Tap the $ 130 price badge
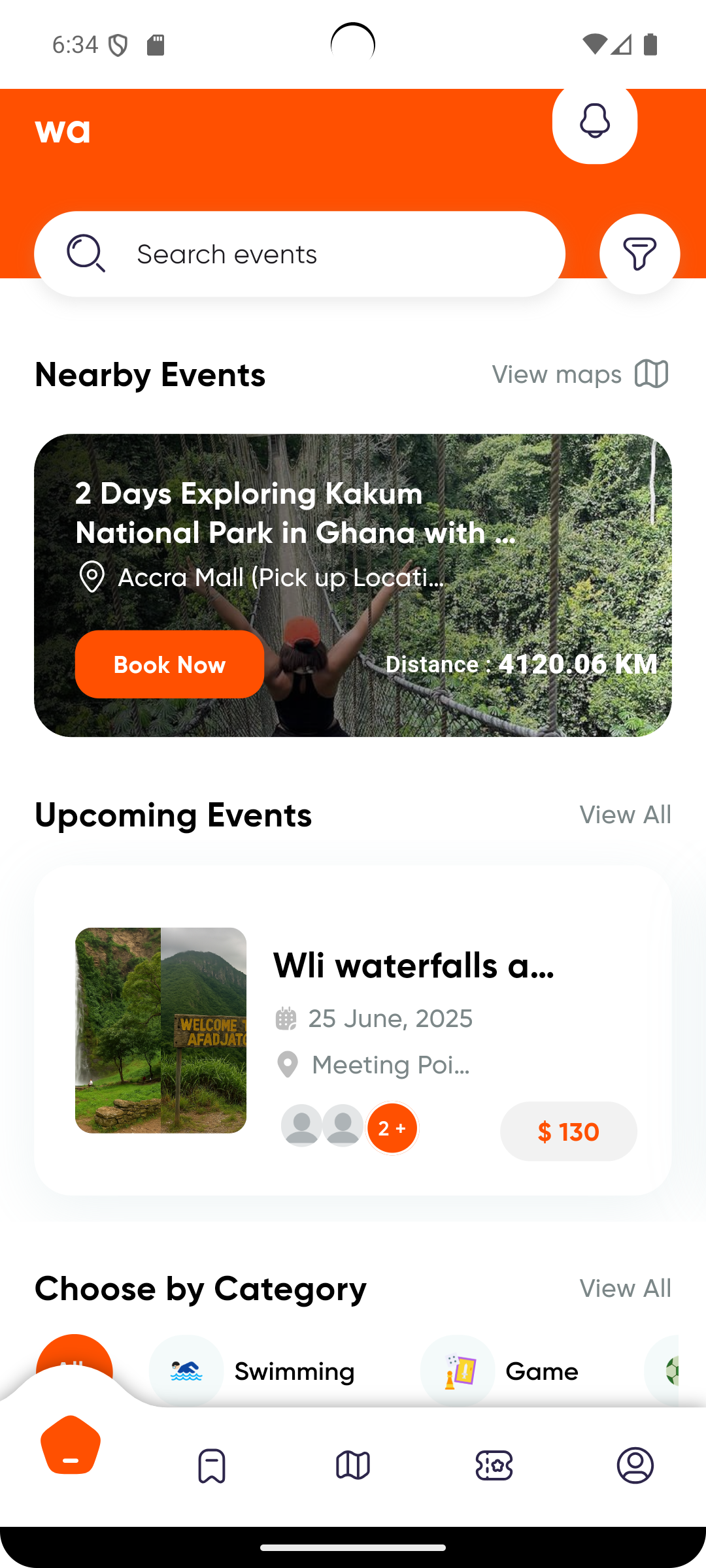This screenshot has width=706, height=1568. click(568, 1132)
